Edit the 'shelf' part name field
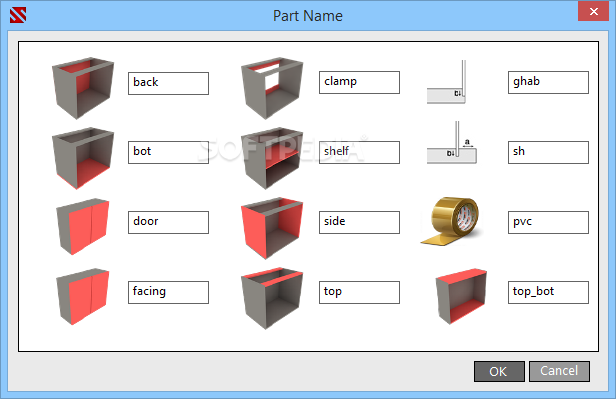Screen dimensions: 616x399 click(x=359, y=152)
